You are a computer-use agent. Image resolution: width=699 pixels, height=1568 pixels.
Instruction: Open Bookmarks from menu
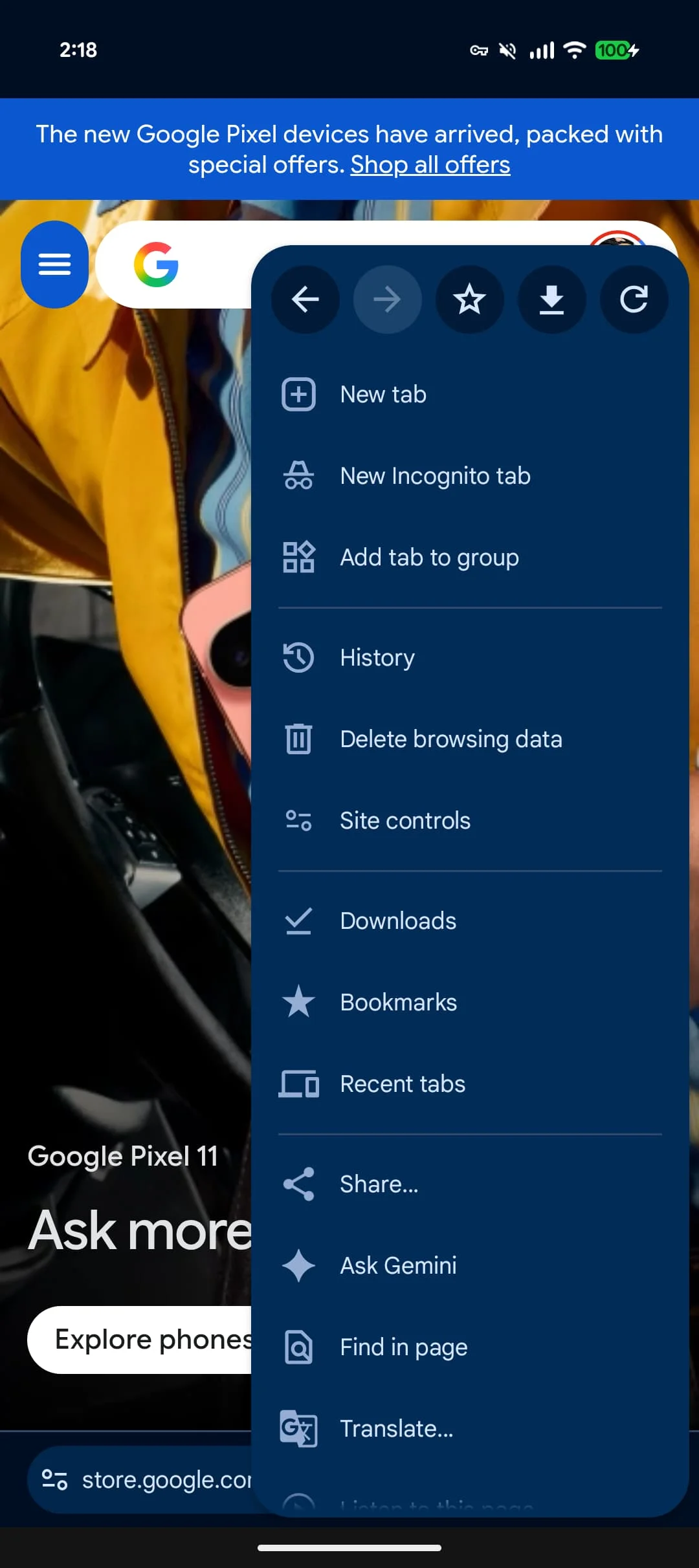pyautogui.click(x=470, y=1003)
